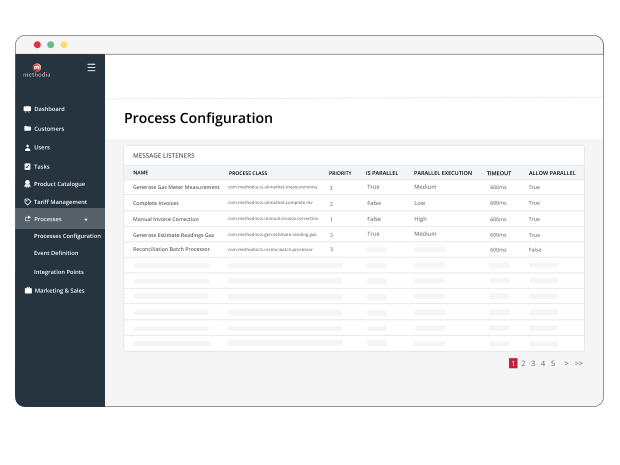Image resolution: width=620 pixels, height=465 pixels.
Task: Collapse the Processes menu arrow
Action: pos(85,219)
